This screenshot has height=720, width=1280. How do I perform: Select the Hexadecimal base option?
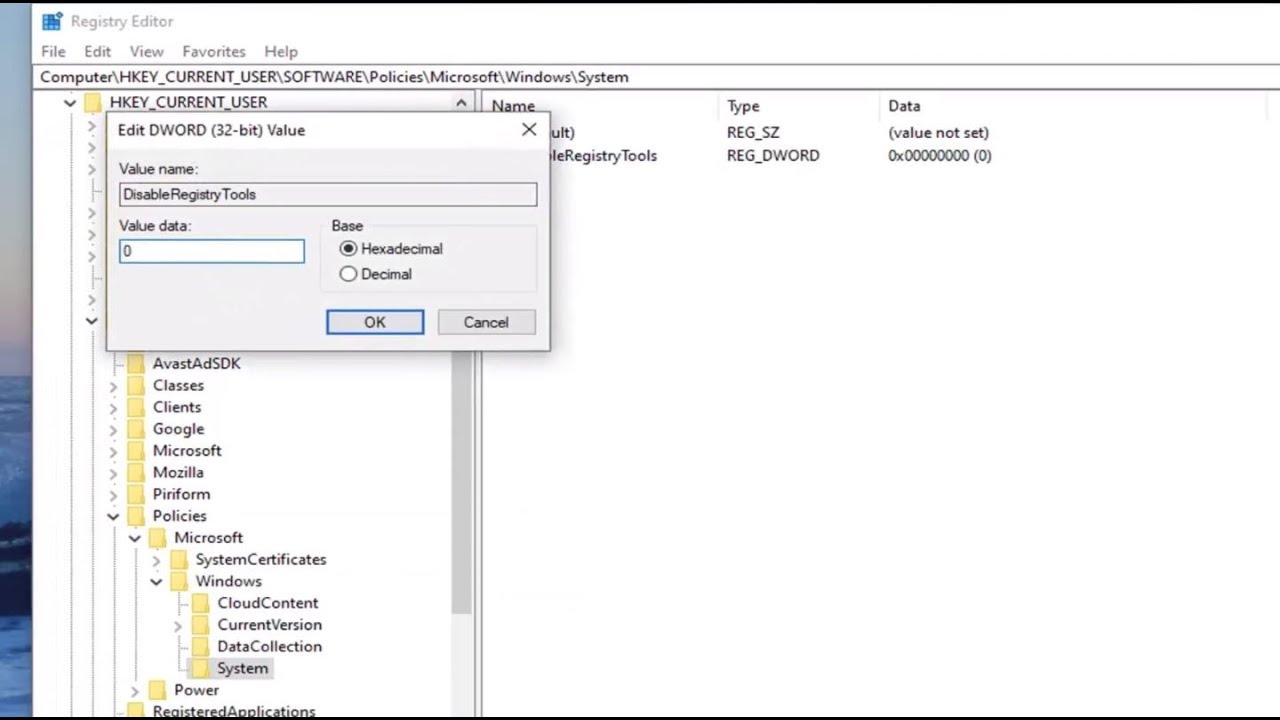pyautogui.click(x=391, y=248)
